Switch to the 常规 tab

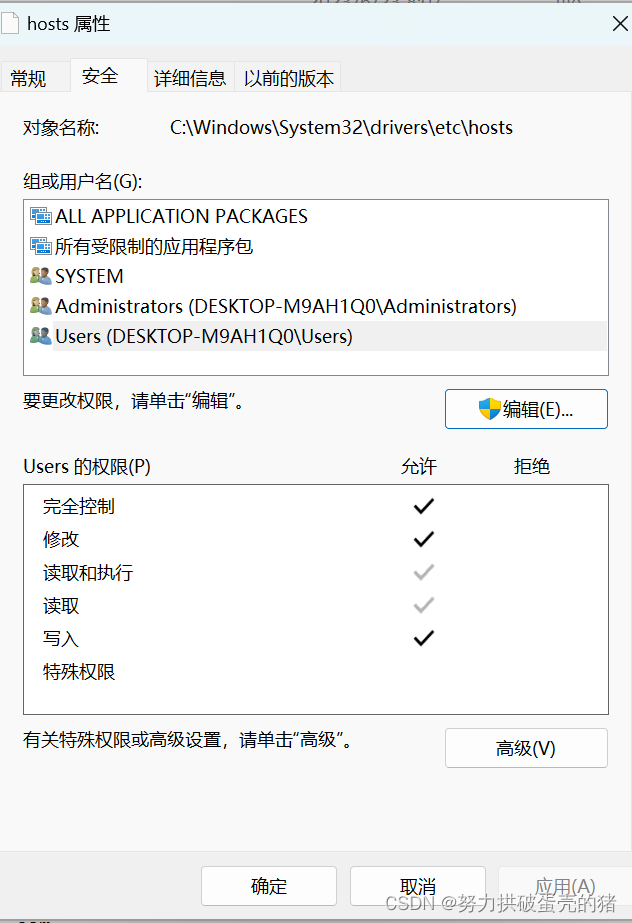click(28, 78)
